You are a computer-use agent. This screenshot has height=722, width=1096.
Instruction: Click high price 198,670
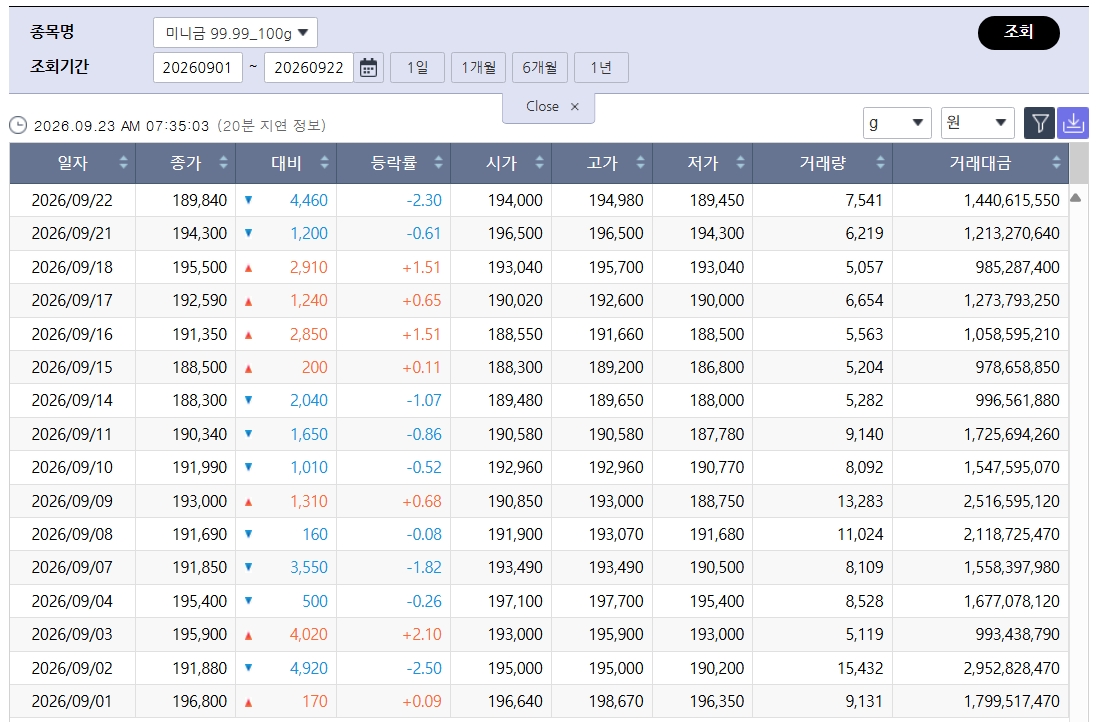click(x=616, y=701)
